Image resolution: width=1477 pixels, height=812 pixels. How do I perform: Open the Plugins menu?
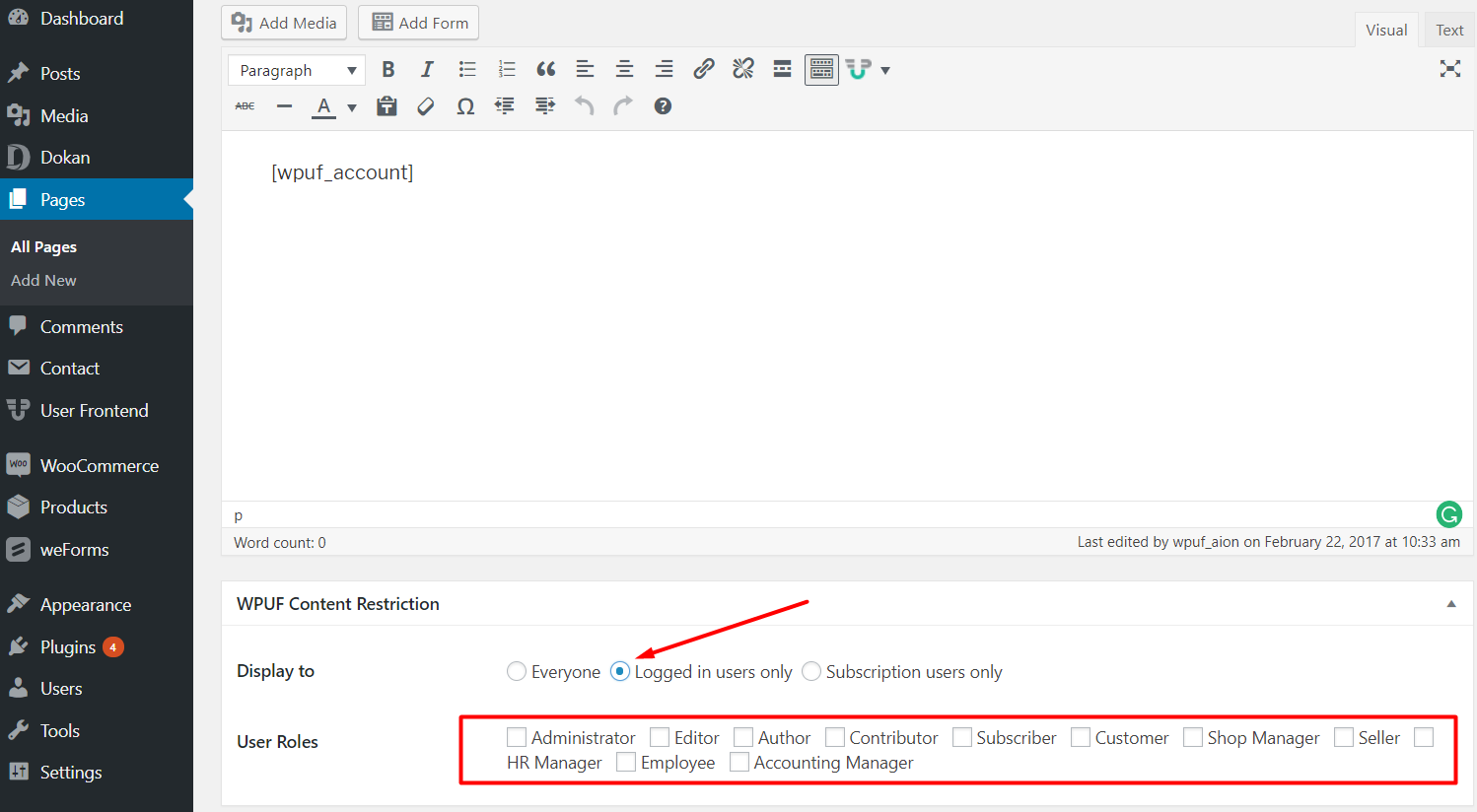tap(97, 646)
